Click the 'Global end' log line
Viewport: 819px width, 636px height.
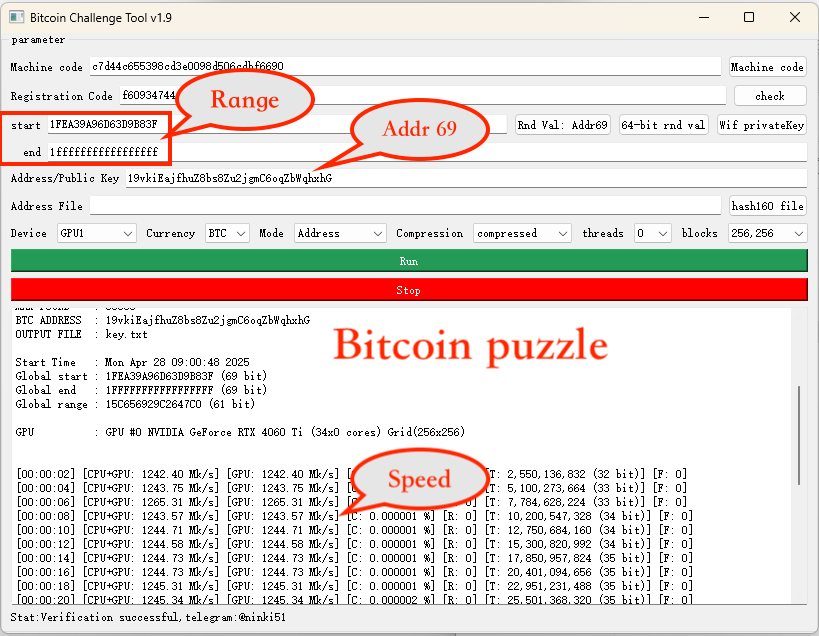tap(141, 390)
